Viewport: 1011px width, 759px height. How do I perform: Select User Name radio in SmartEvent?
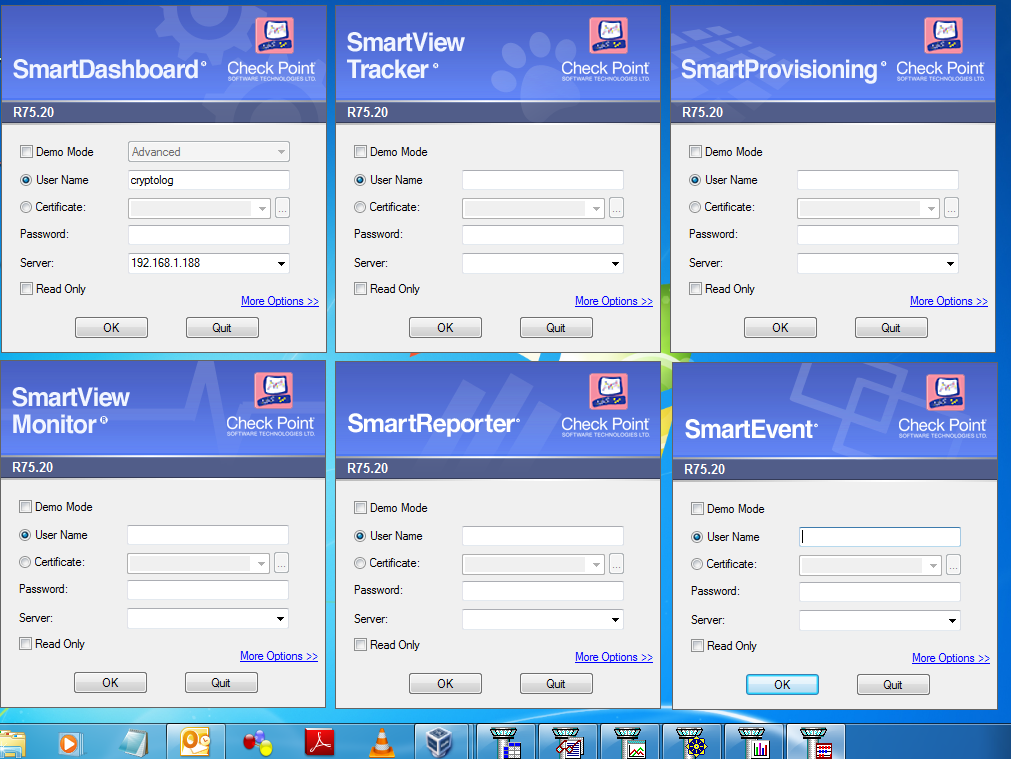click(x=697, y=537)
